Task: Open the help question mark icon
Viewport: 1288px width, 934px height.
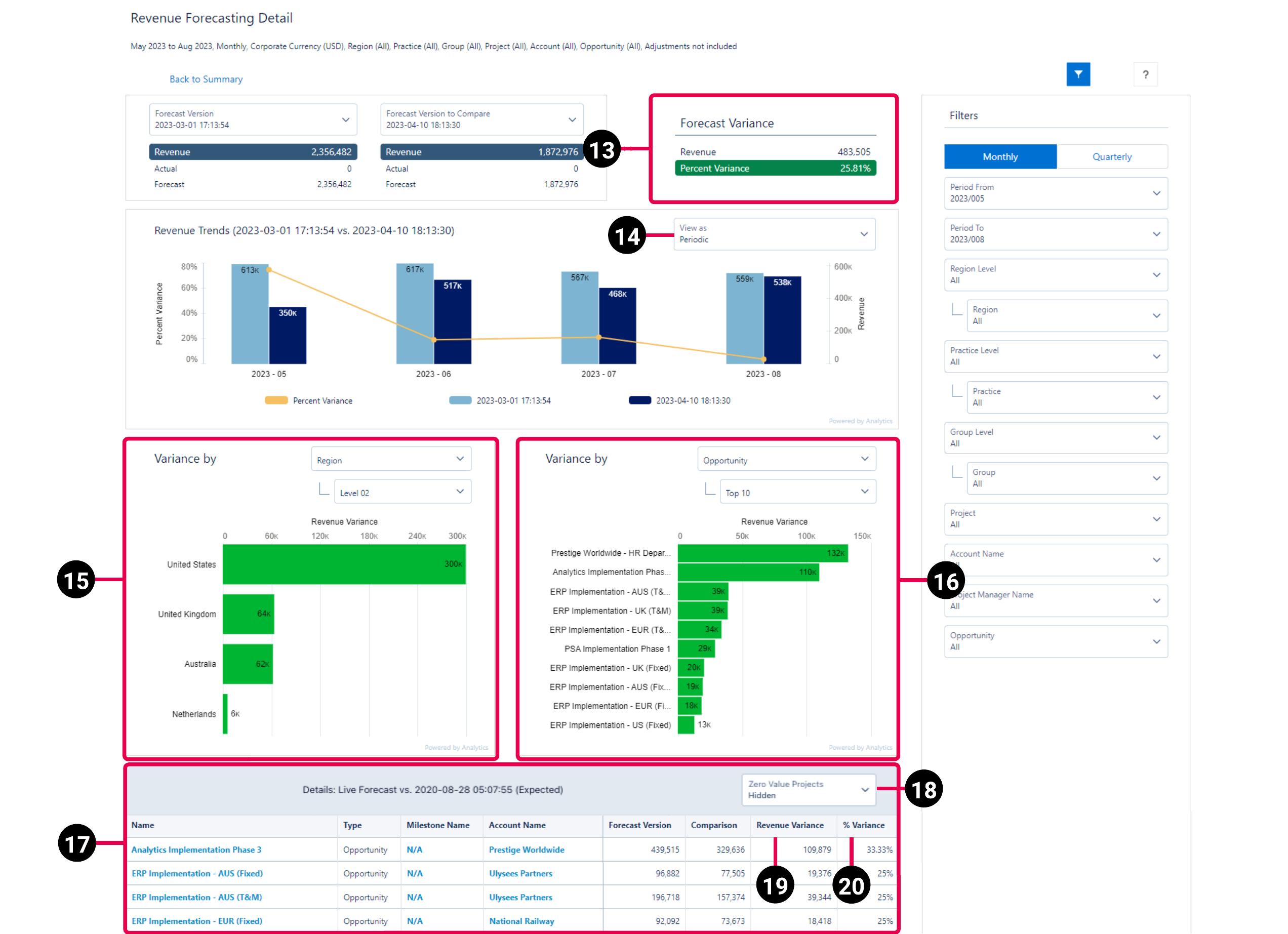Action: 1145,74
